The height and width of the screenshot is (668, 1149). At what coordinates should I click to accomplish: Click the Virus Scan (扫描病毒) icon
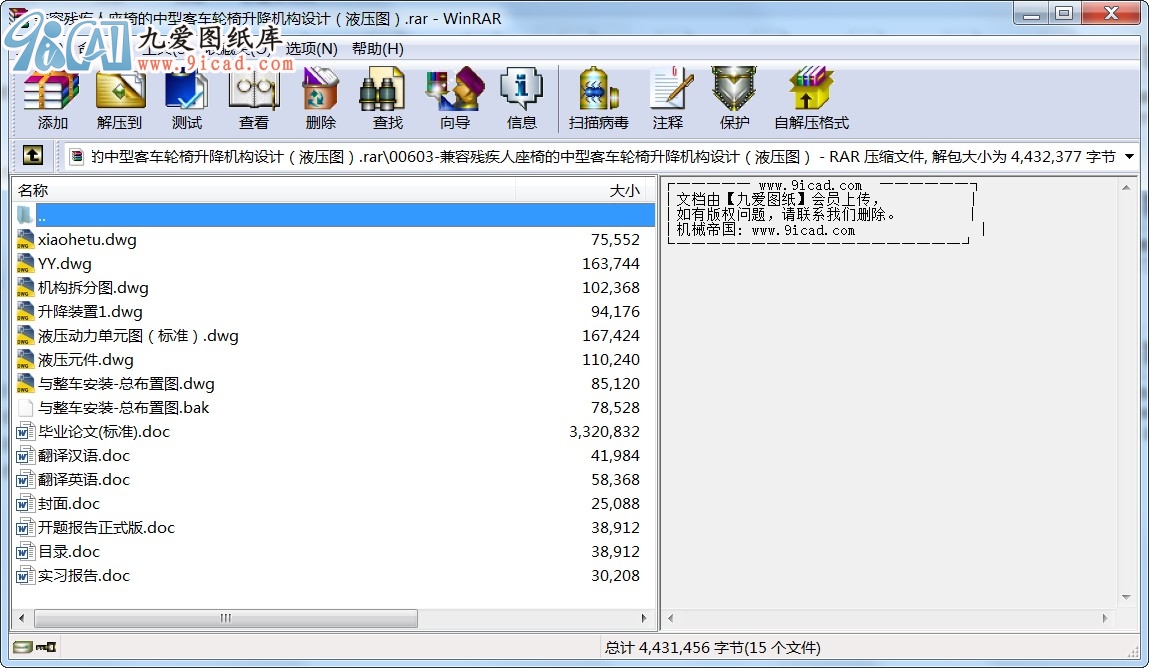coord(598,100)
